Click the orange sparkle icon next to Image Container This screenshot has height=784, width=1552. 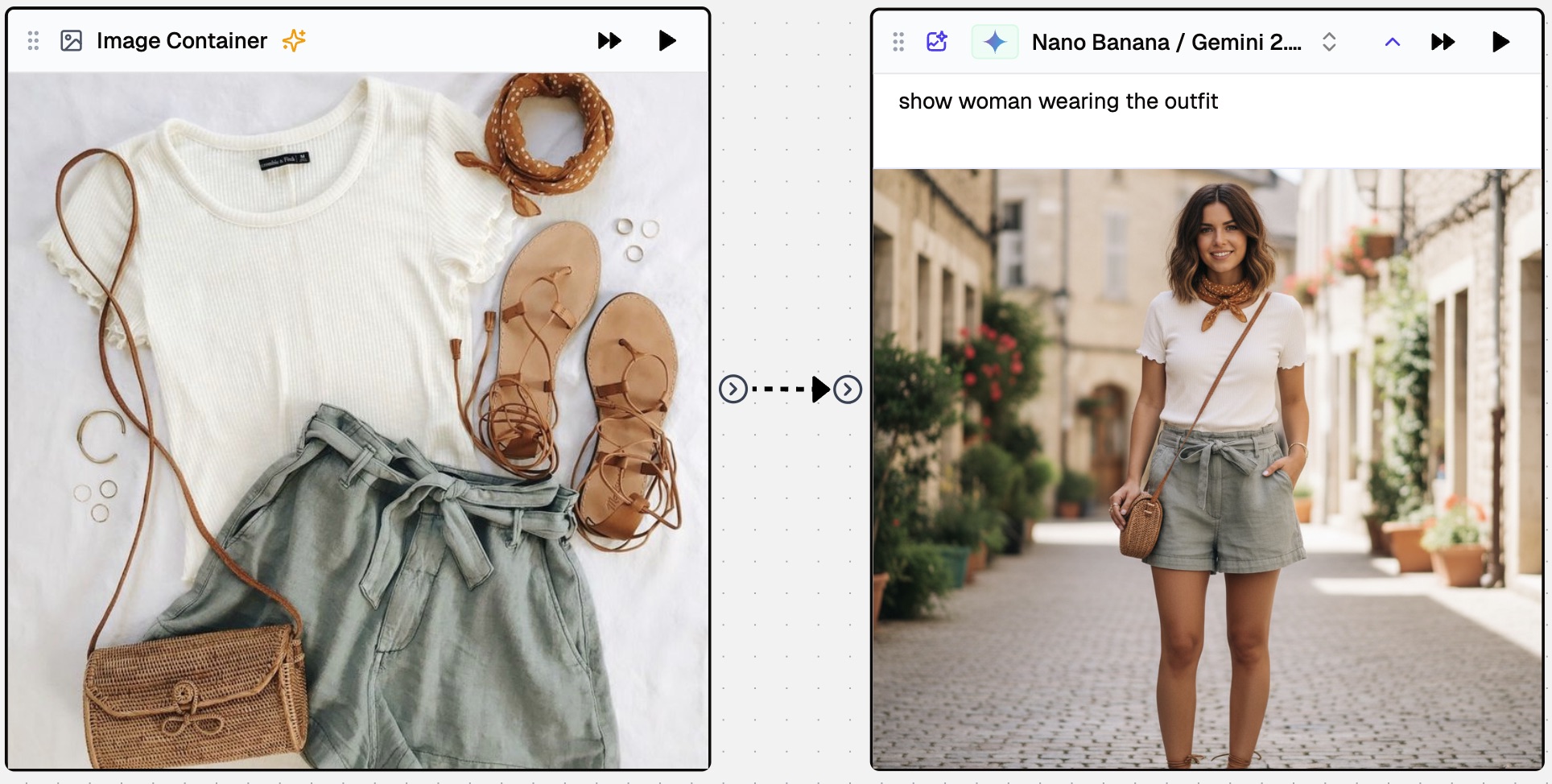(293, 40)
